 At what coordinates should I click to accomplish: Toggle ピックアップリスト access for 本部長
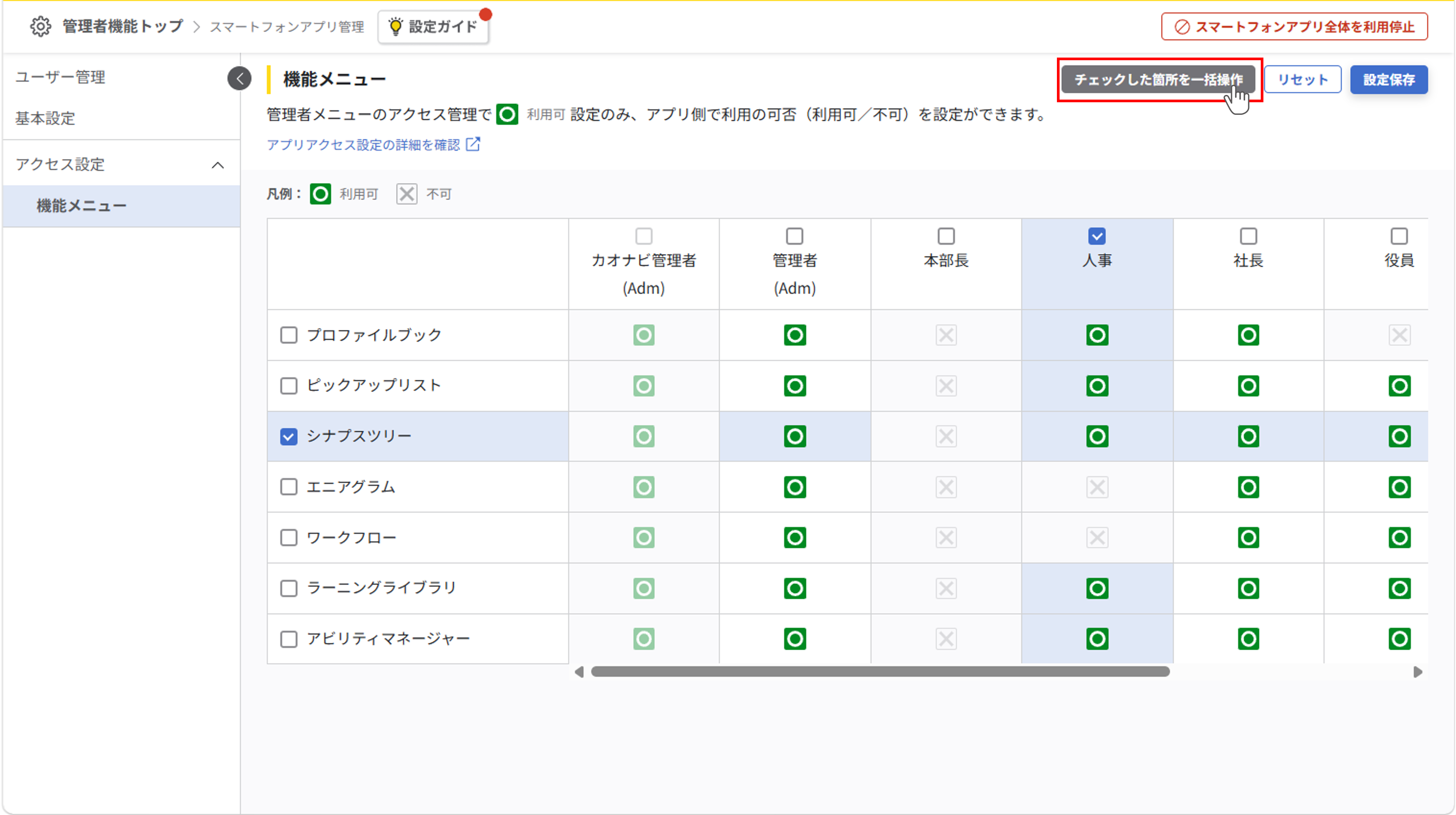(946, 386)
